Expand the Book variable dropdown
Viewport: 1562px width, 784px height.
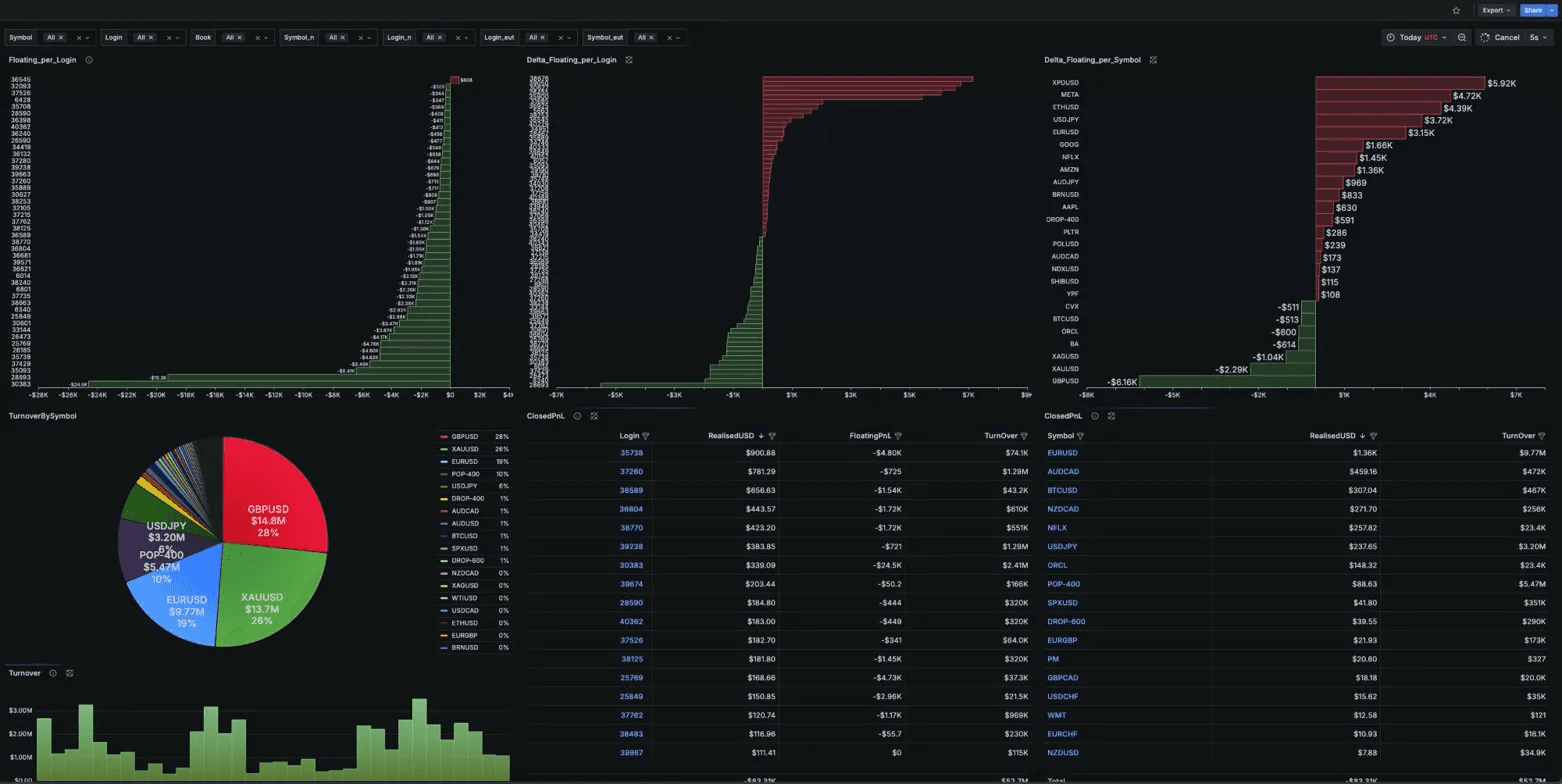click(267, 37)
